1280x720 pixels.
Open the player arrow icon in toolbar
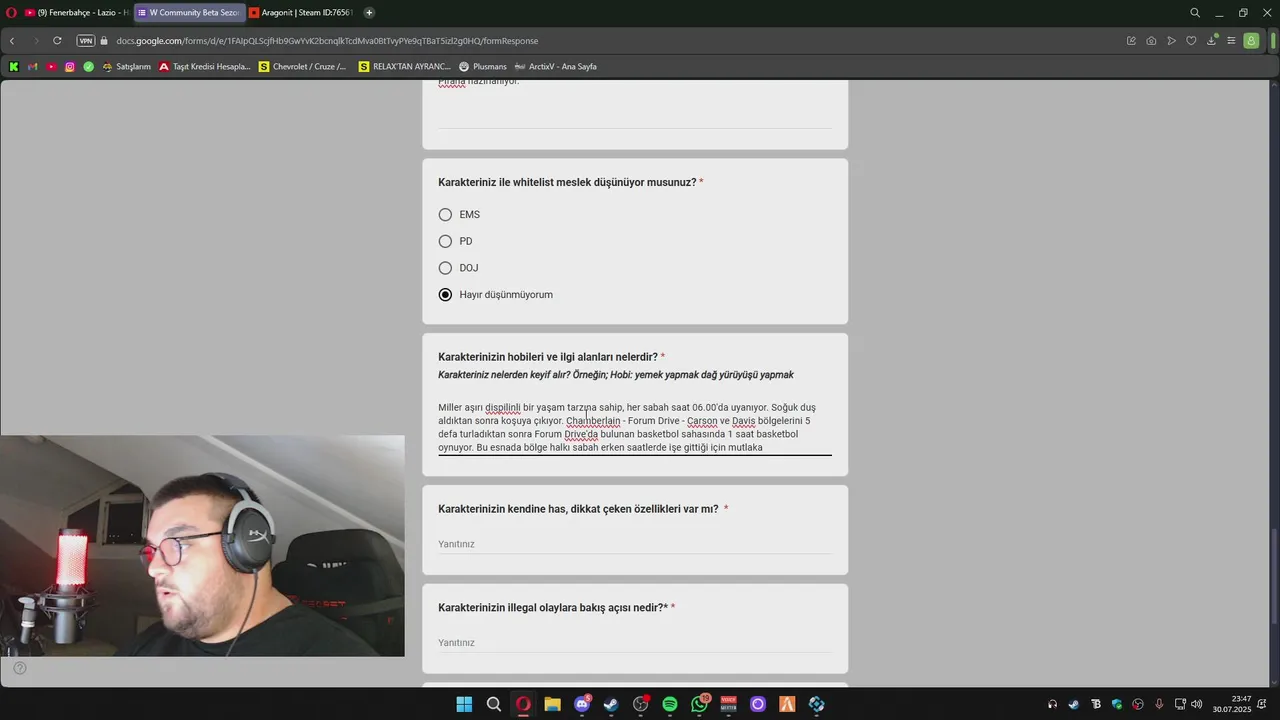1171,41
